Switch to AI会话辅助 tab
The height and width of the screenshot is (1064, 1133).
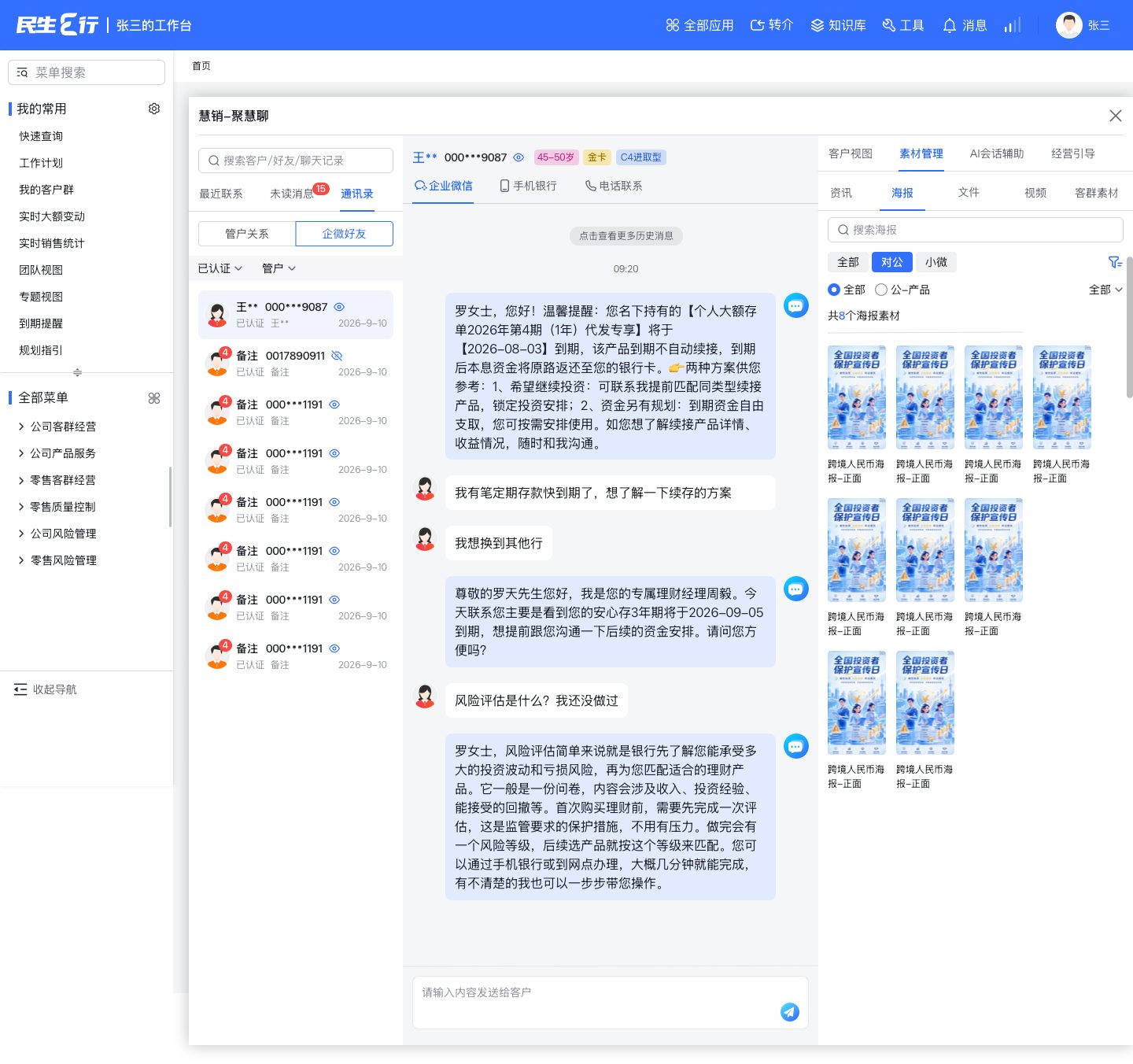997,153
